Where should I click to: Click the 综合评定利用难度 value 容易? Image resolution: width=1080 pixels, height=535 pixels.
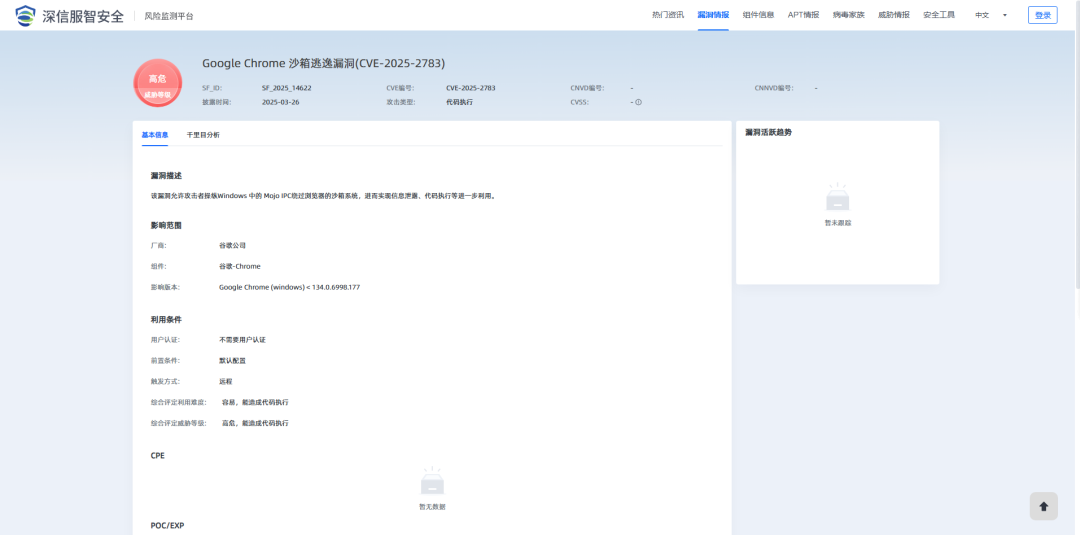tap(255, 402)
